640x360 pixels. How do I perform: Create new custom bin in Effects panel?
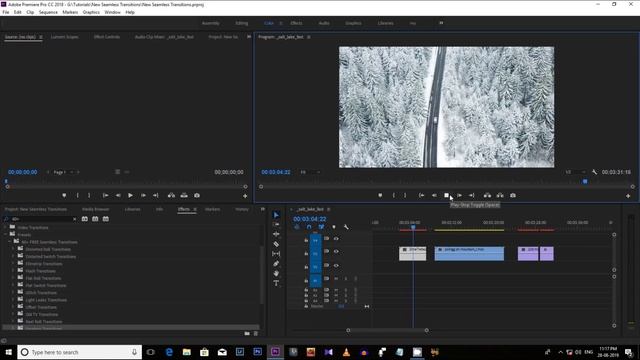(247, 333)
